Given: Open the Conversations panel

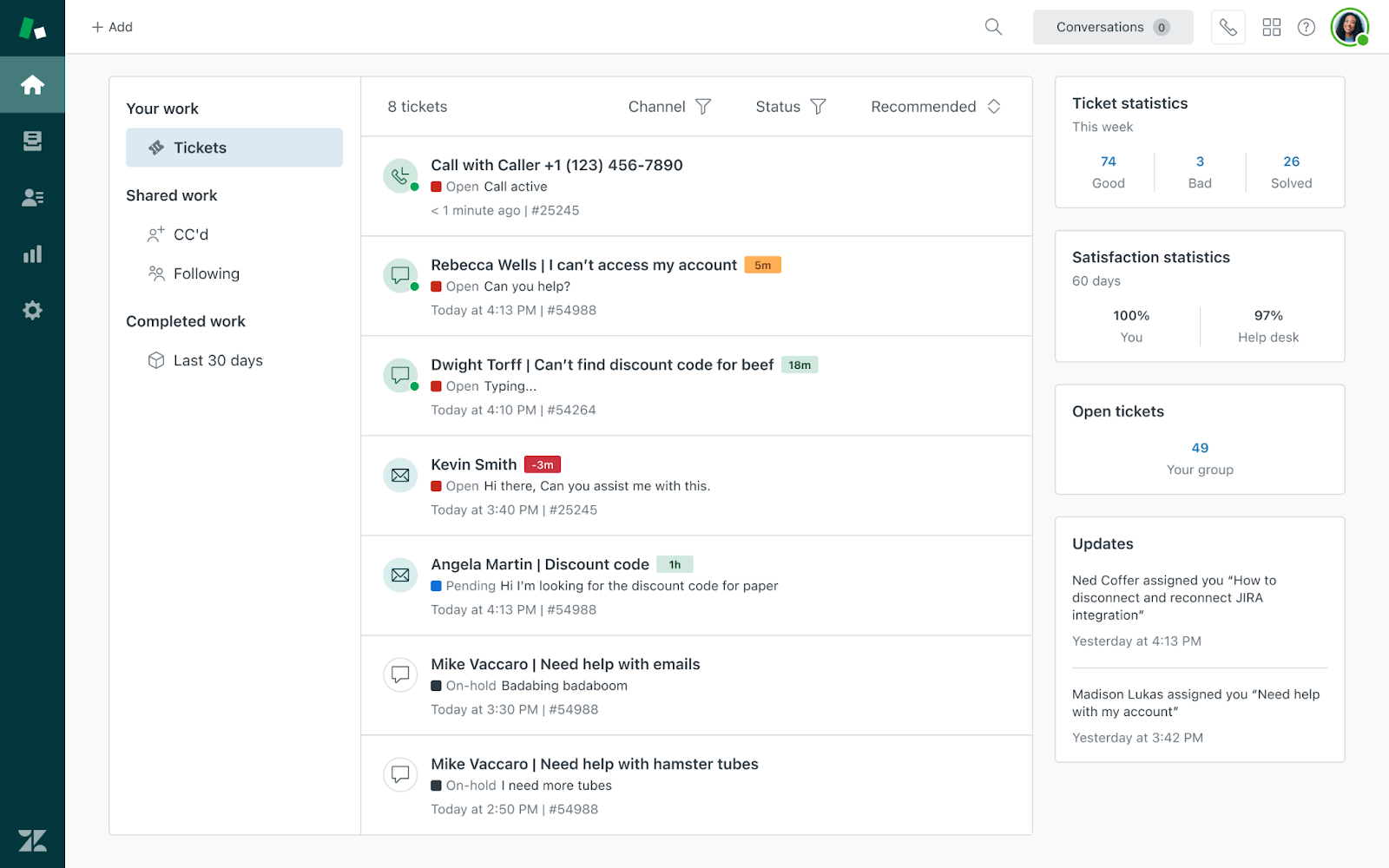Looking at the screenshot, I should tap(1112, 27).
